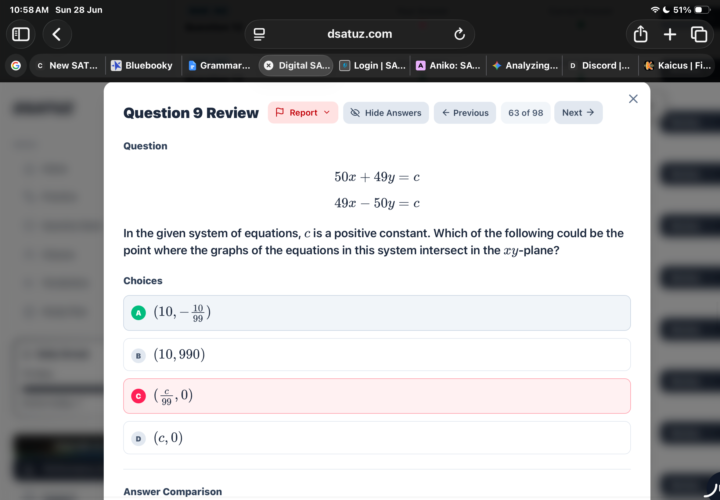Switch to the Login | SA... tab
Screen dimensions: 720x500
point(373,66)
